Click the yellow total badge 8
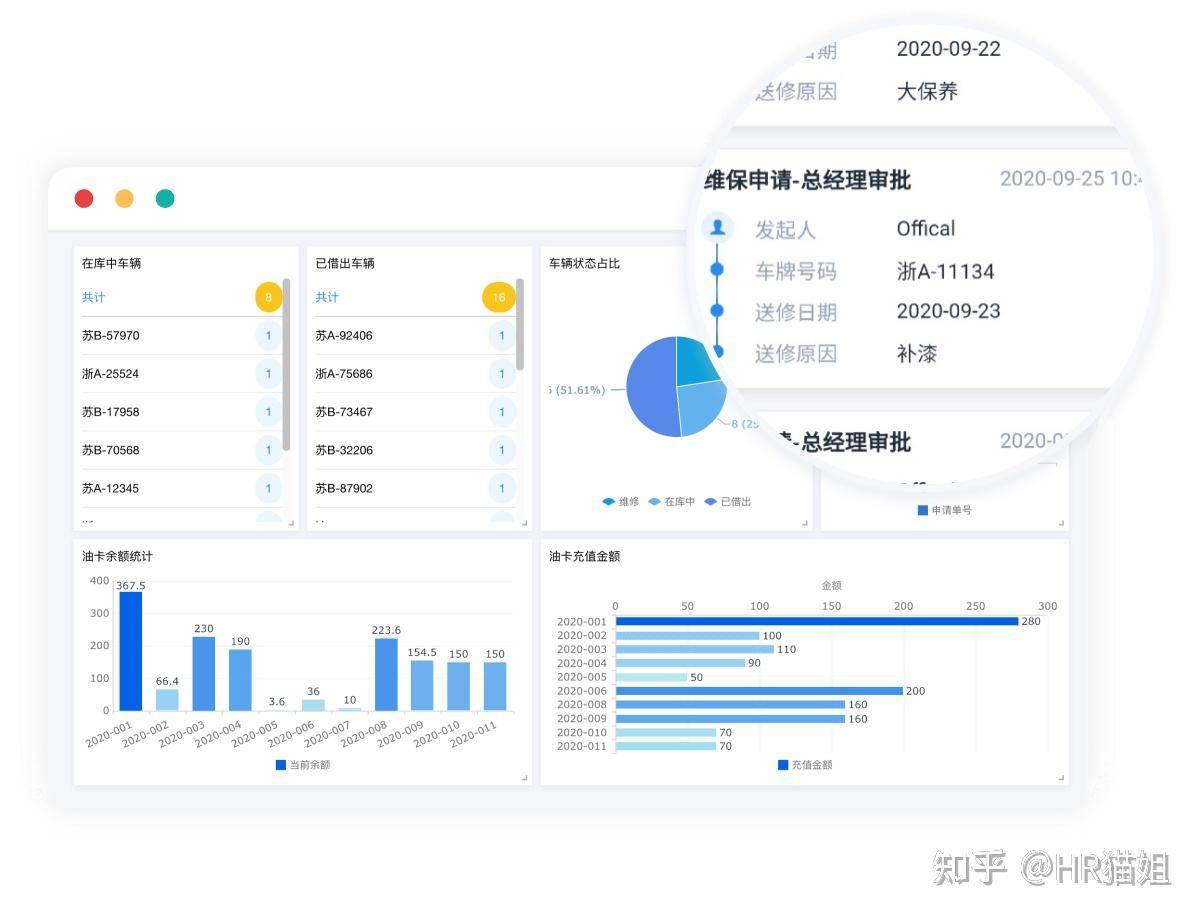Screen dimensions: 1202x918 coord(268,297)
